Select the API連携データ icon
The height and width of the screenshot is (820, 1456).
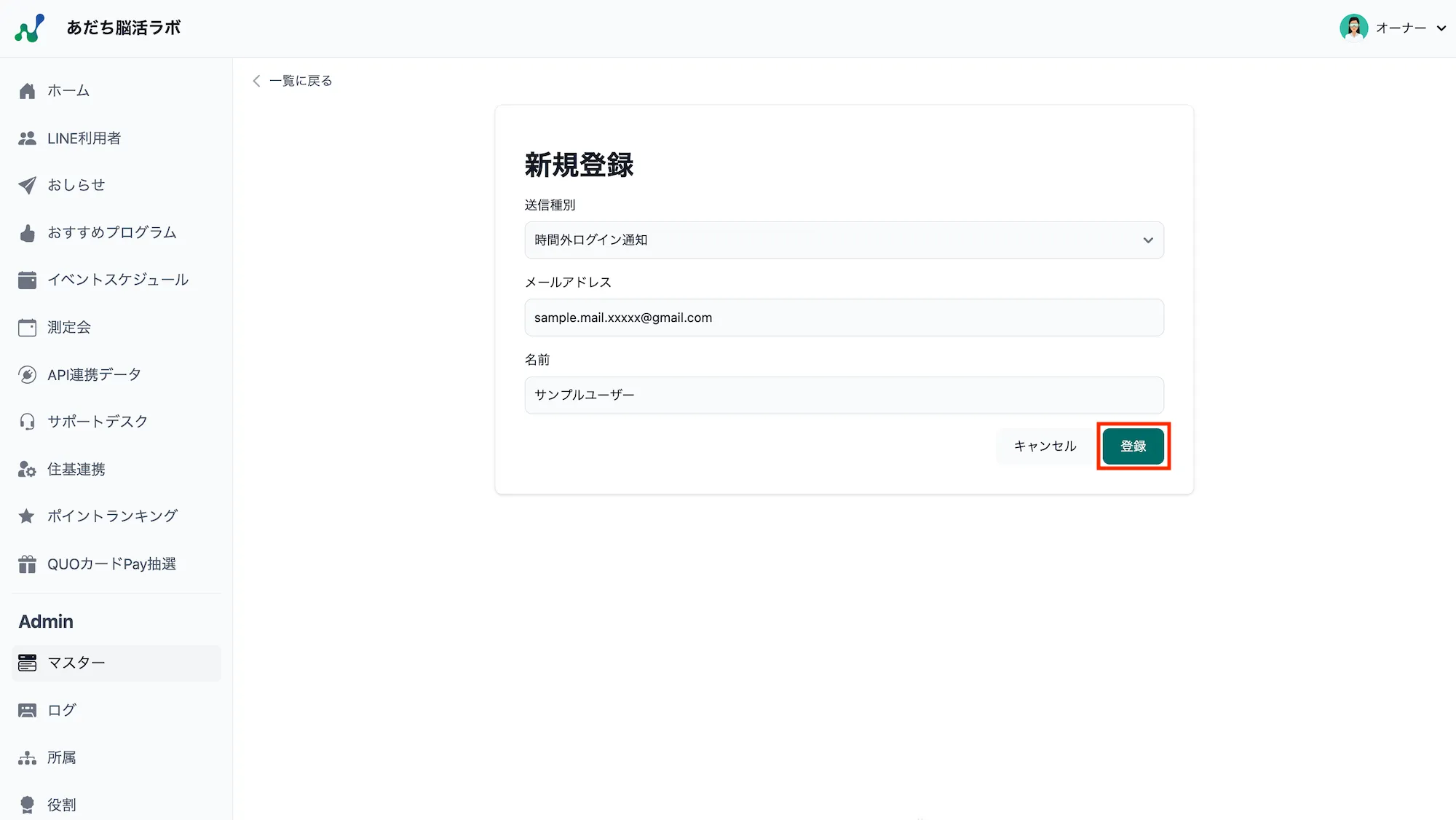[27, 374]
